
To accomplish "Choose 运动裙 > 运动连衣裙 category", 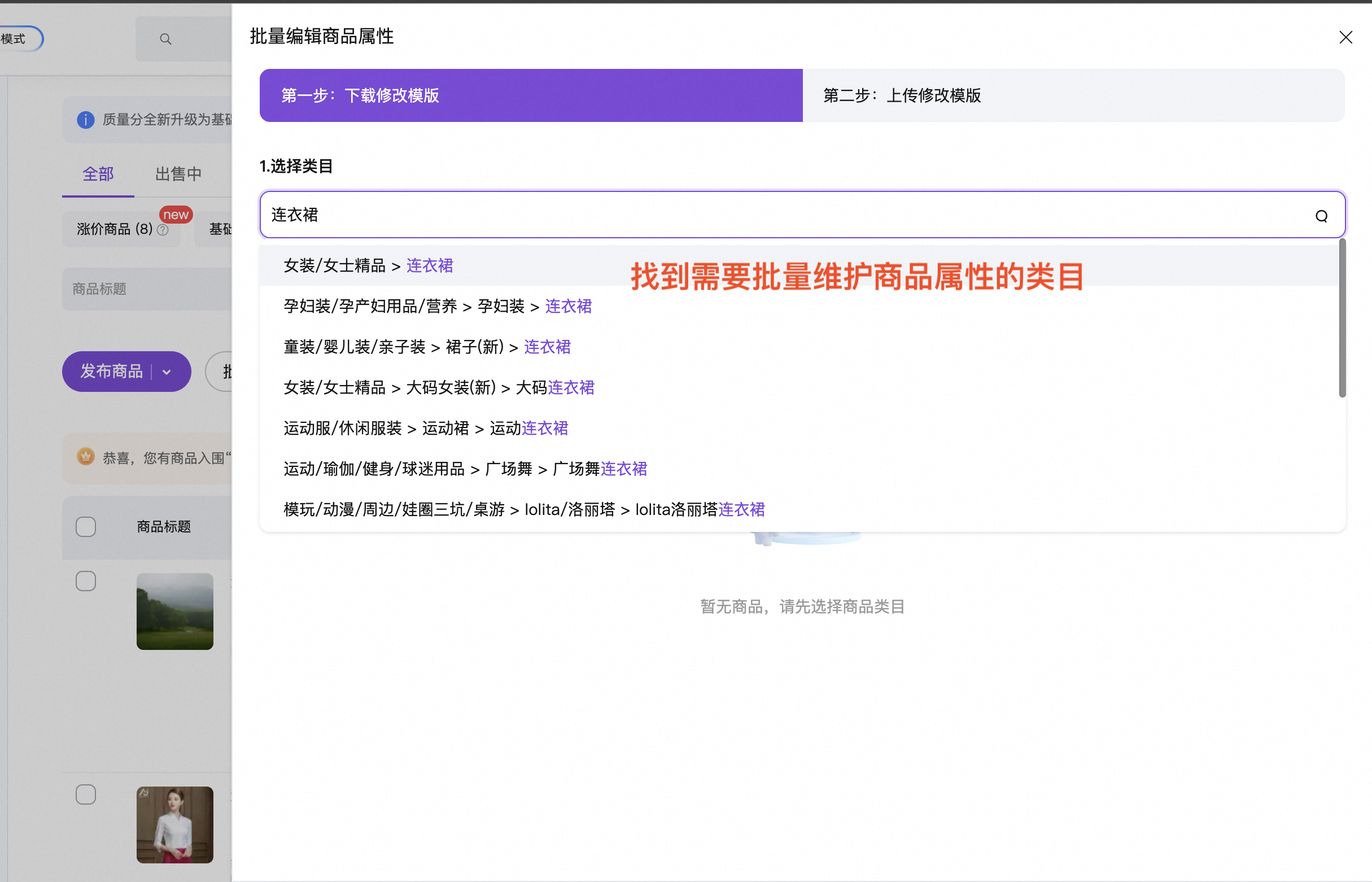I will point(799,428).
